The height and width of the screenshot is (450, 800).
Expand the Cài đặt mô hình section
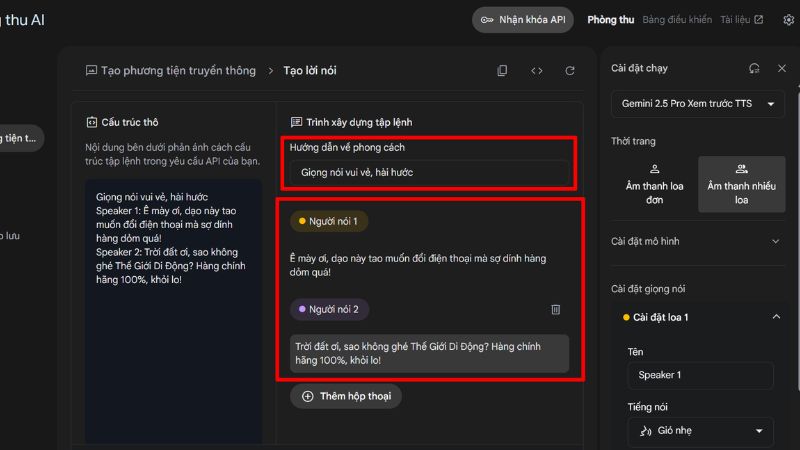[x=697, y=241]
